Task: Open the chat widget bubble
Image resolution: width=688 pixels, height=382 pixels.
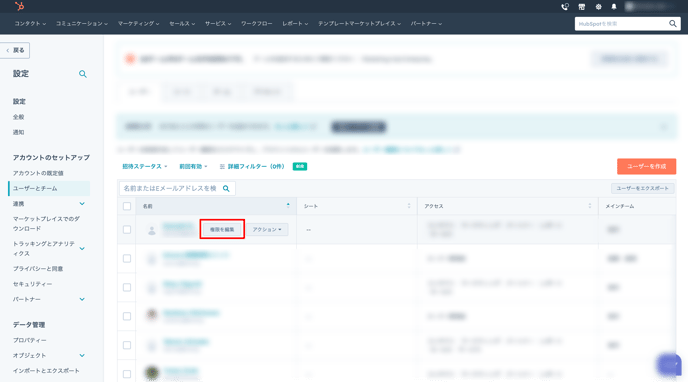Action: [x=669, y=364]
